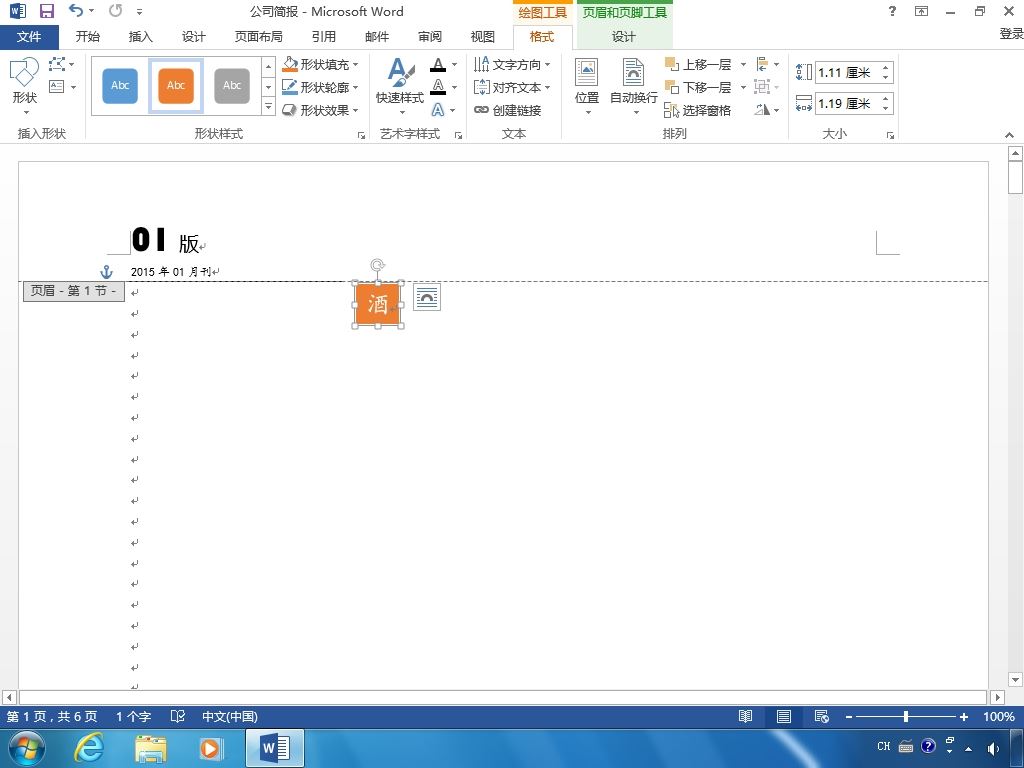Open Shape Outline (形状轮廓) menu

click(x=321, y=87)
